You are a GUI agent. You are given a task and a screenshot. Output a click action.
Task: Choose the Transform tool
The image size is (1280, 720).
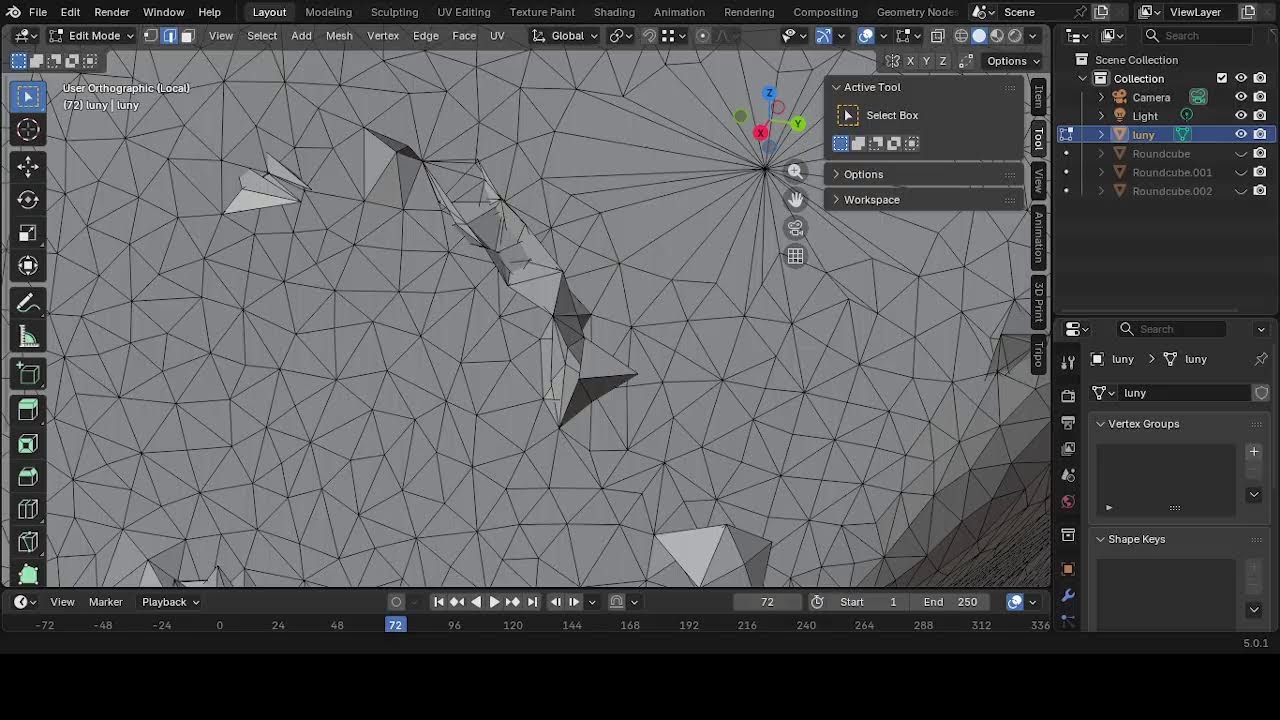(x=28, y=266)
